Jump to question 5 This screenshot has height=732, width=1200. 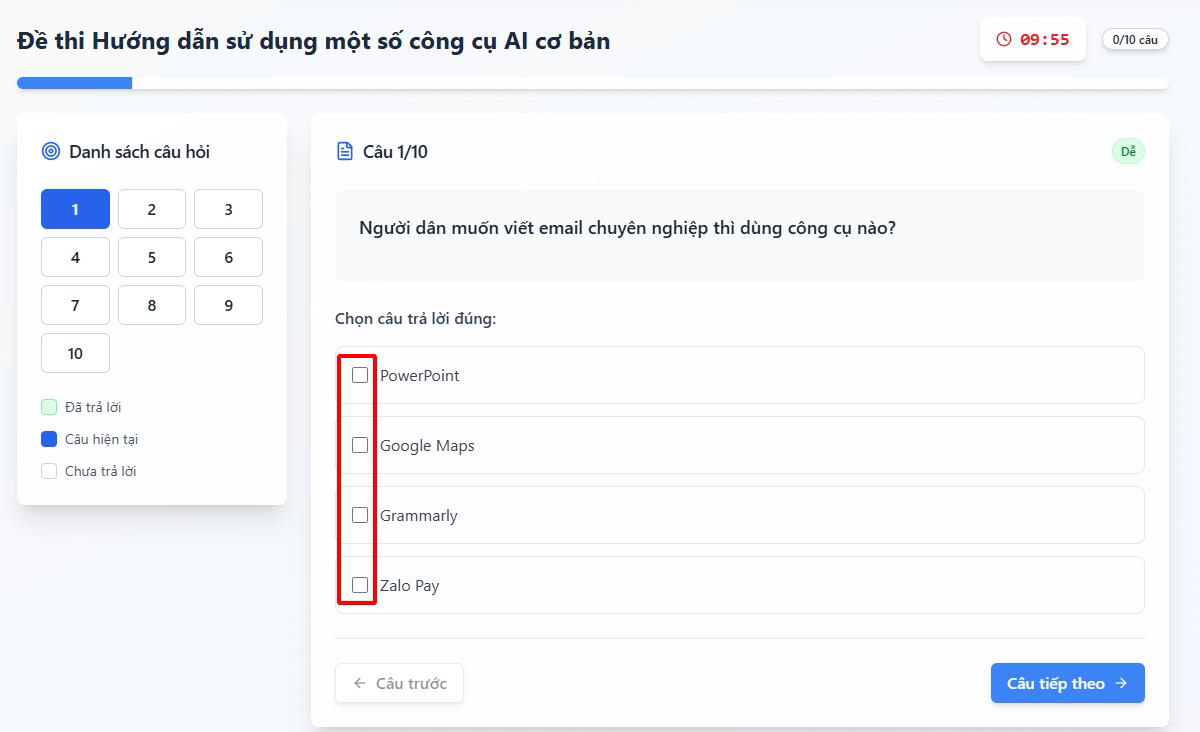[x=152, y=257]
